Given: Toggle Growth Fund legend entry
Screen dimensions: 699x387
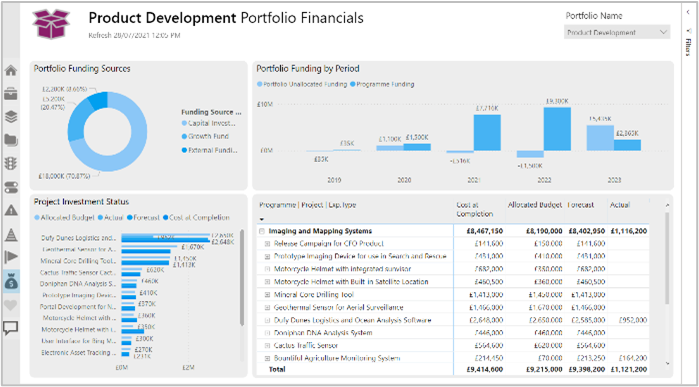Looking at the screenshot, I should [x=206, y=136].
